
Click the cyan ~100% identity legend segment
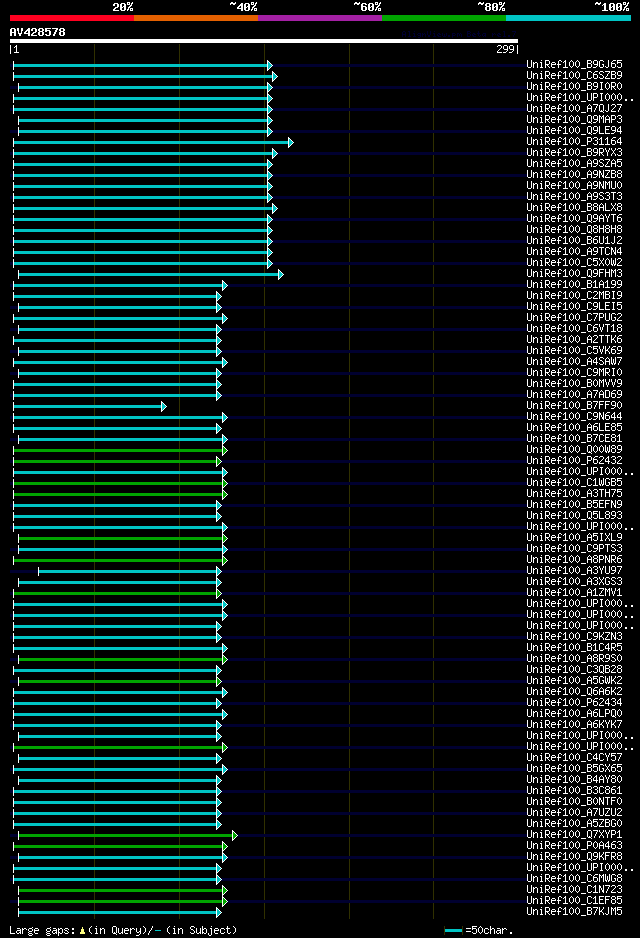coord(568,18)
